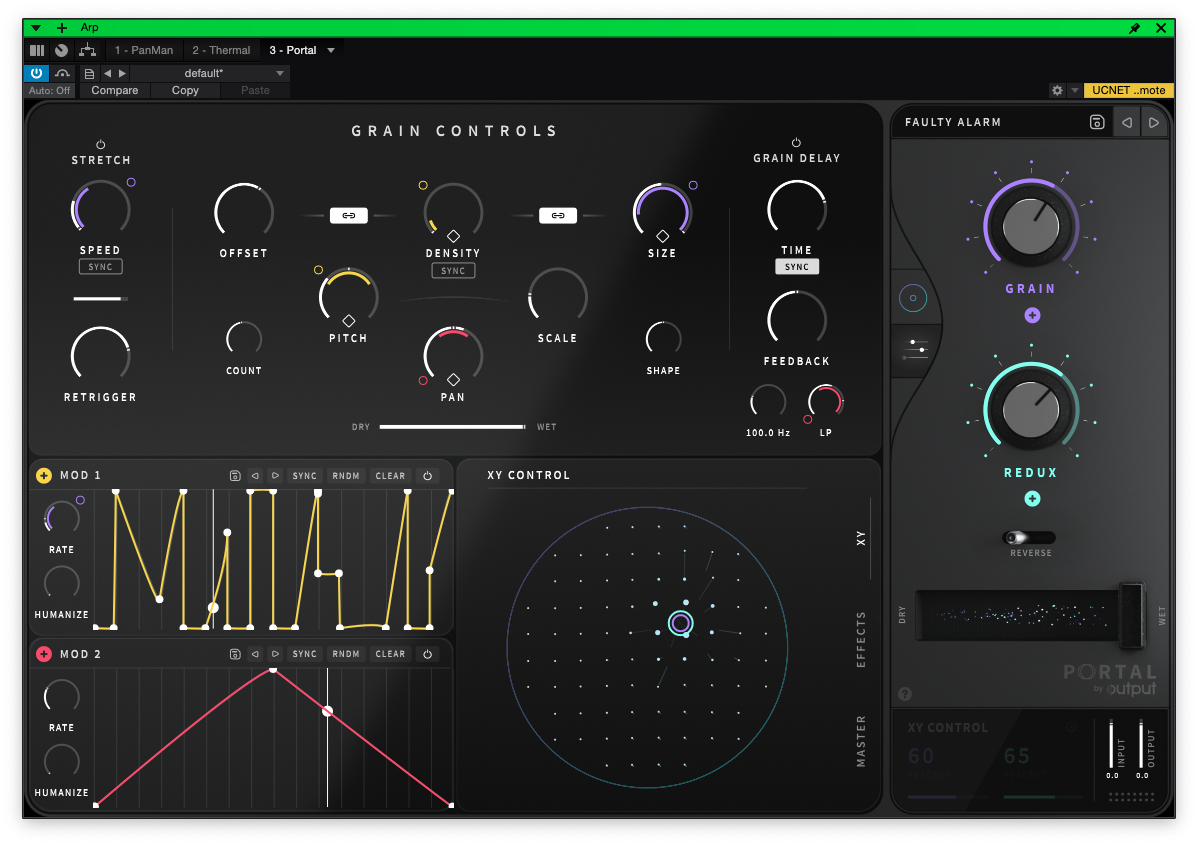
Task: Click the grain Dry/Wet slider
Action: pos(452,427)
